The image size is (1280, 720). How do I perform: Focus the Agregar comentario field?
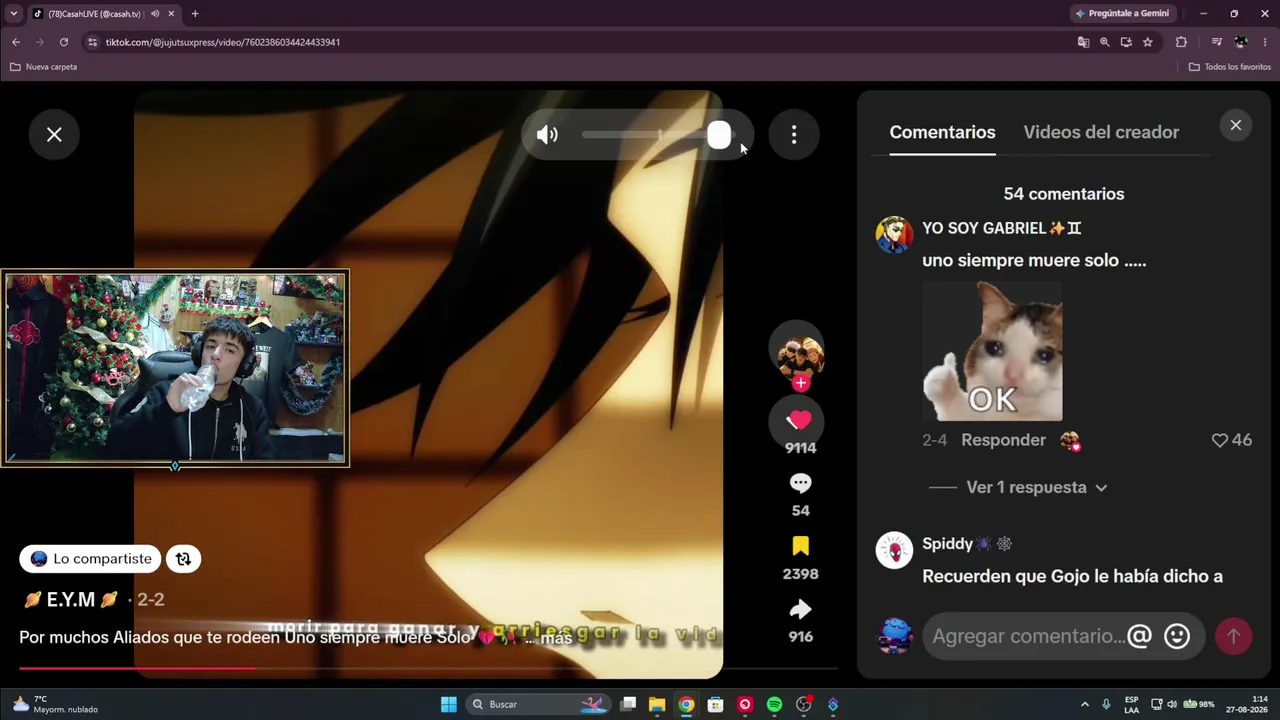click(1028, 636)
